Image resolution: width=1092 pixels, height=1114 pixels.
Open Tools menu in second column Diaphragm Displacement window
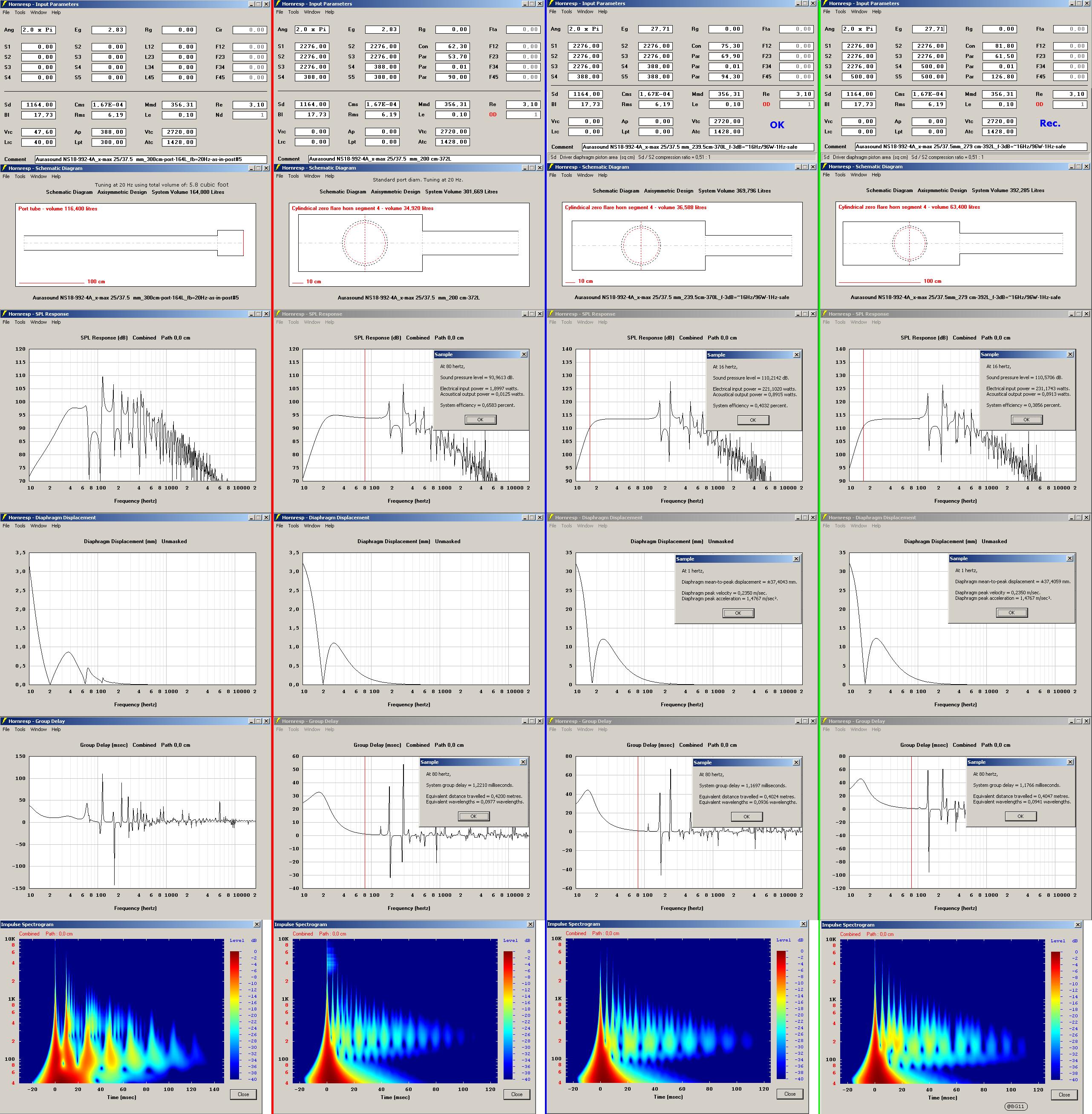[294, 525]
